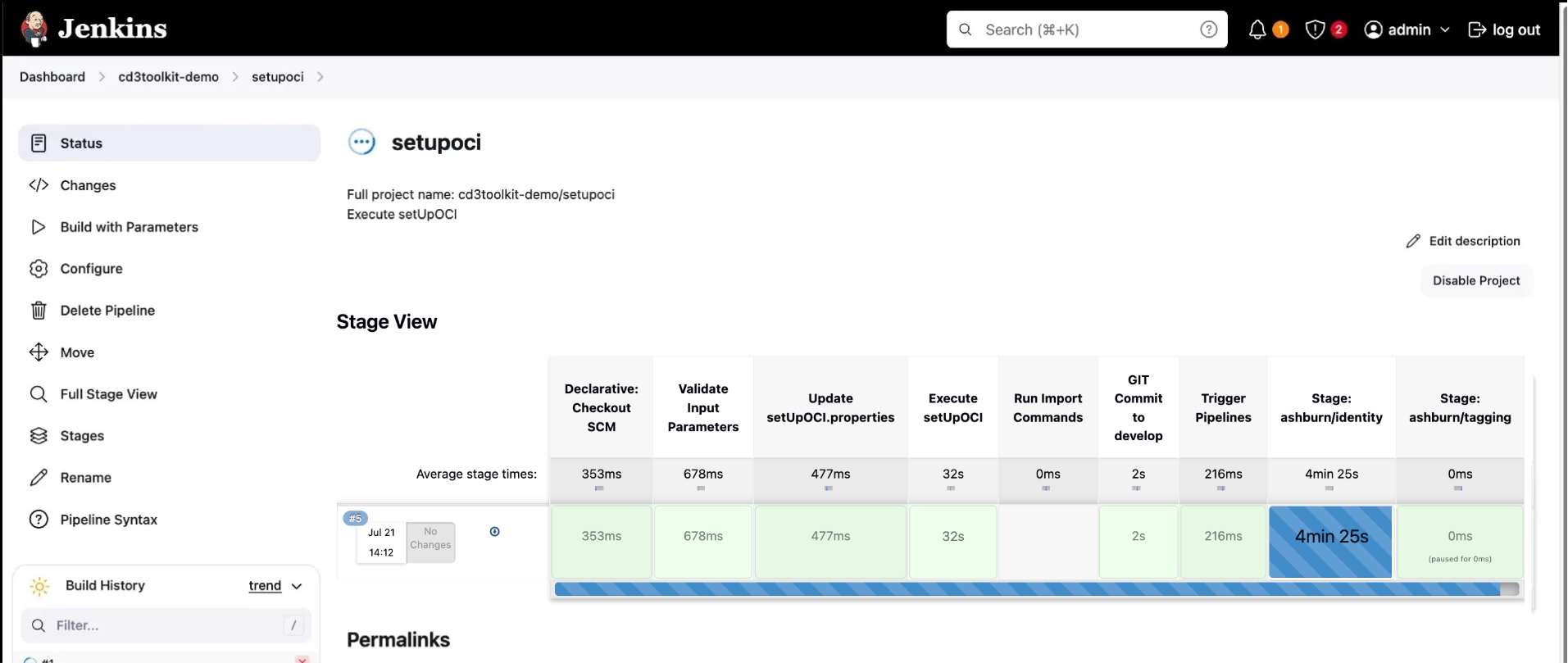This screenshot has height=663, width=1568.
Task: Click the running 4min 25s stage cell
Action: 1330,542
